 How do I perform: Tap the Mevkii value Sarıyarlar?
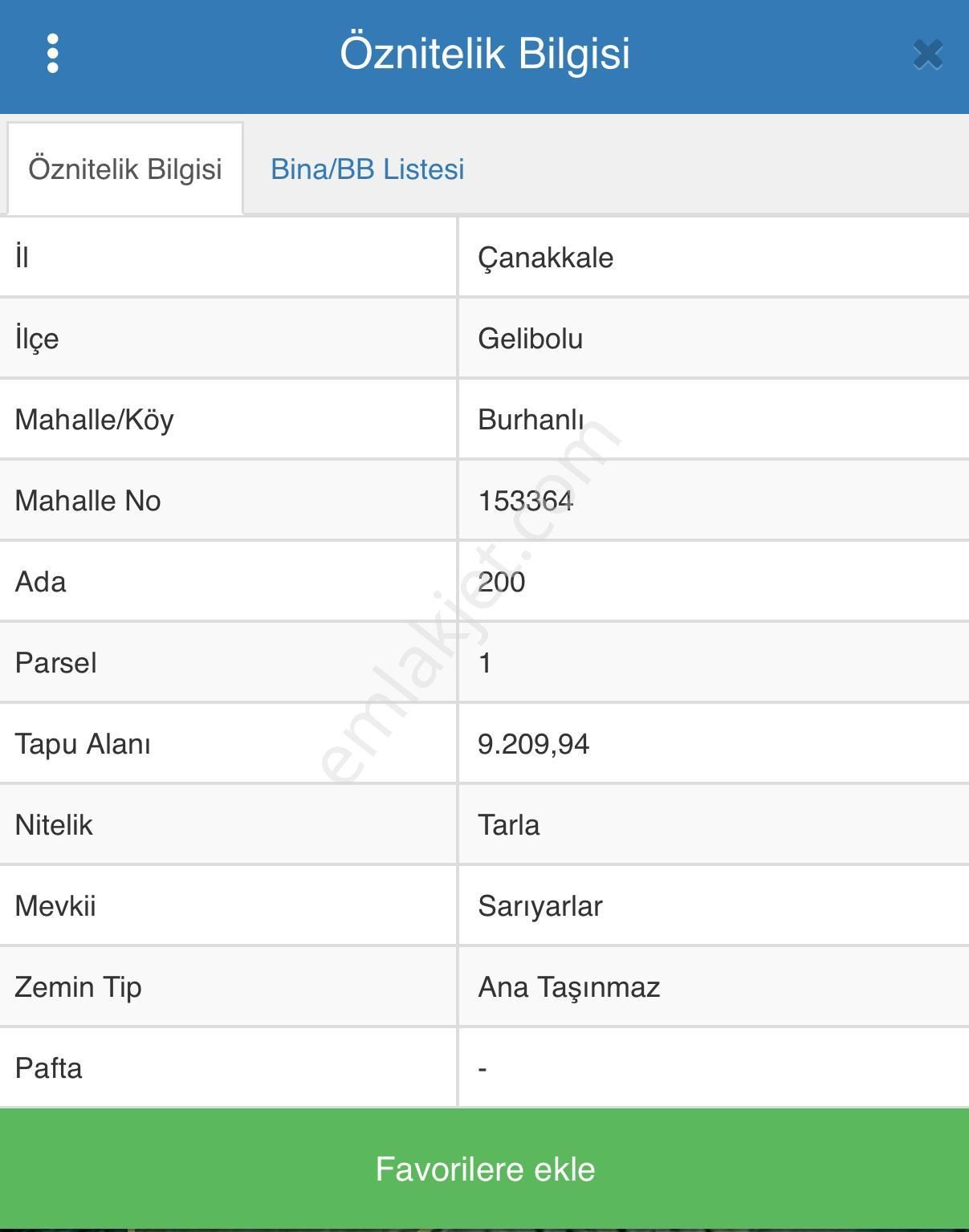(x=539, y=906)
